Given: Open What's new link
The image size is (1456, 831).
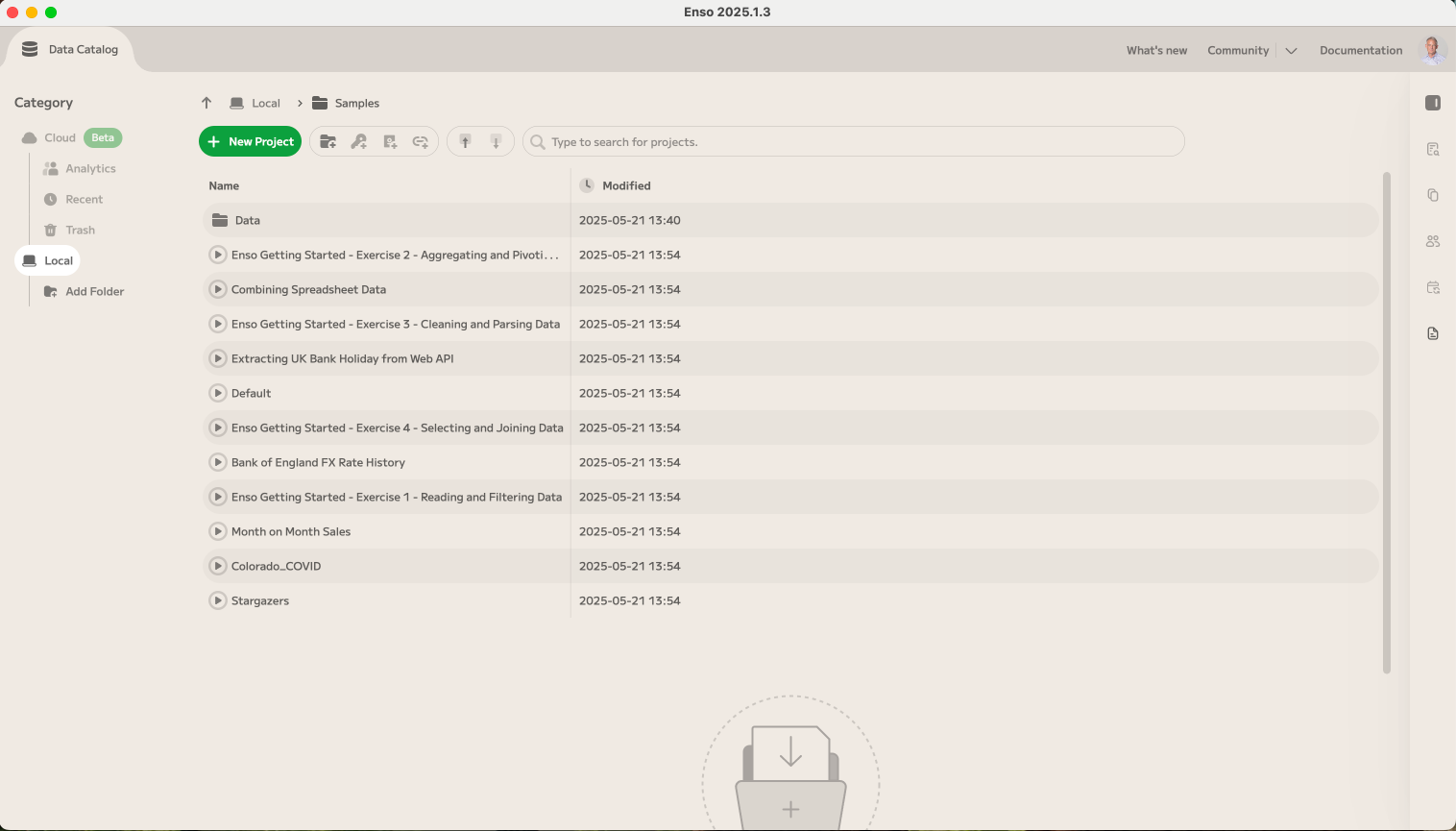Looking at the screenshot, I should click(1156, 51).
